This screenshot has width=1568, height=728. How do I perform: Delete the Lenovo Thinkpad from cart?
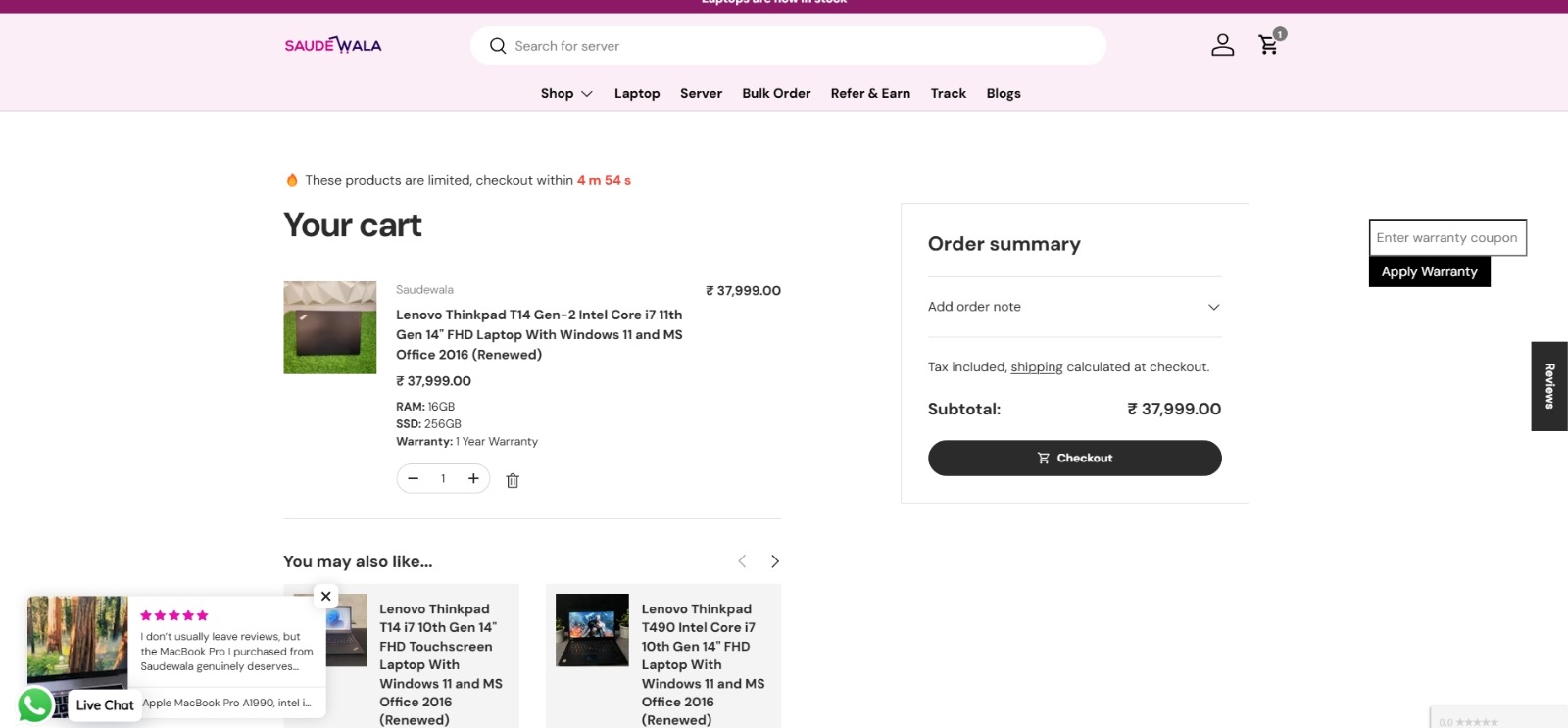[x=513, y=480]
